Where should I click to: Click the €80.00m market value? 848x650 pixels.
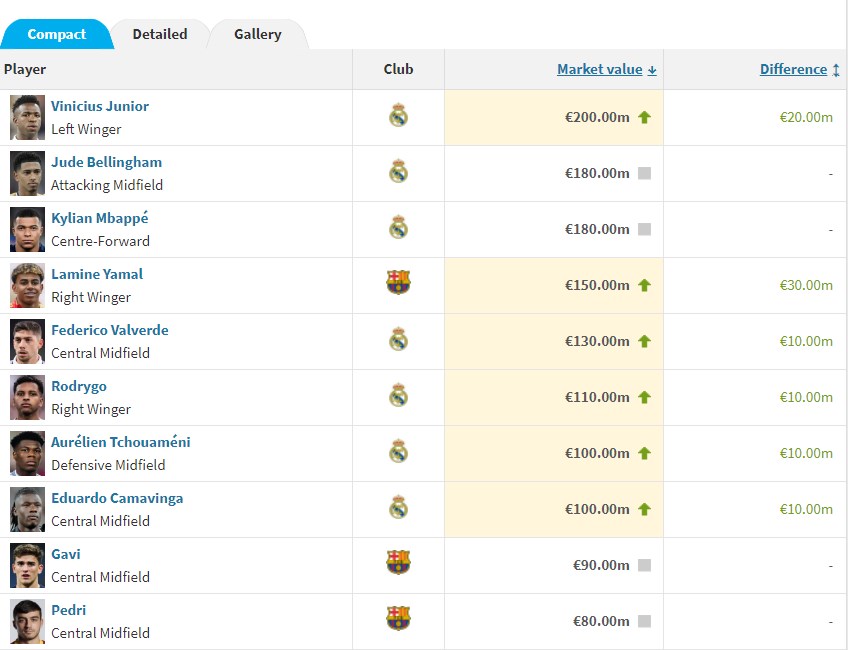tap(601, 621)
